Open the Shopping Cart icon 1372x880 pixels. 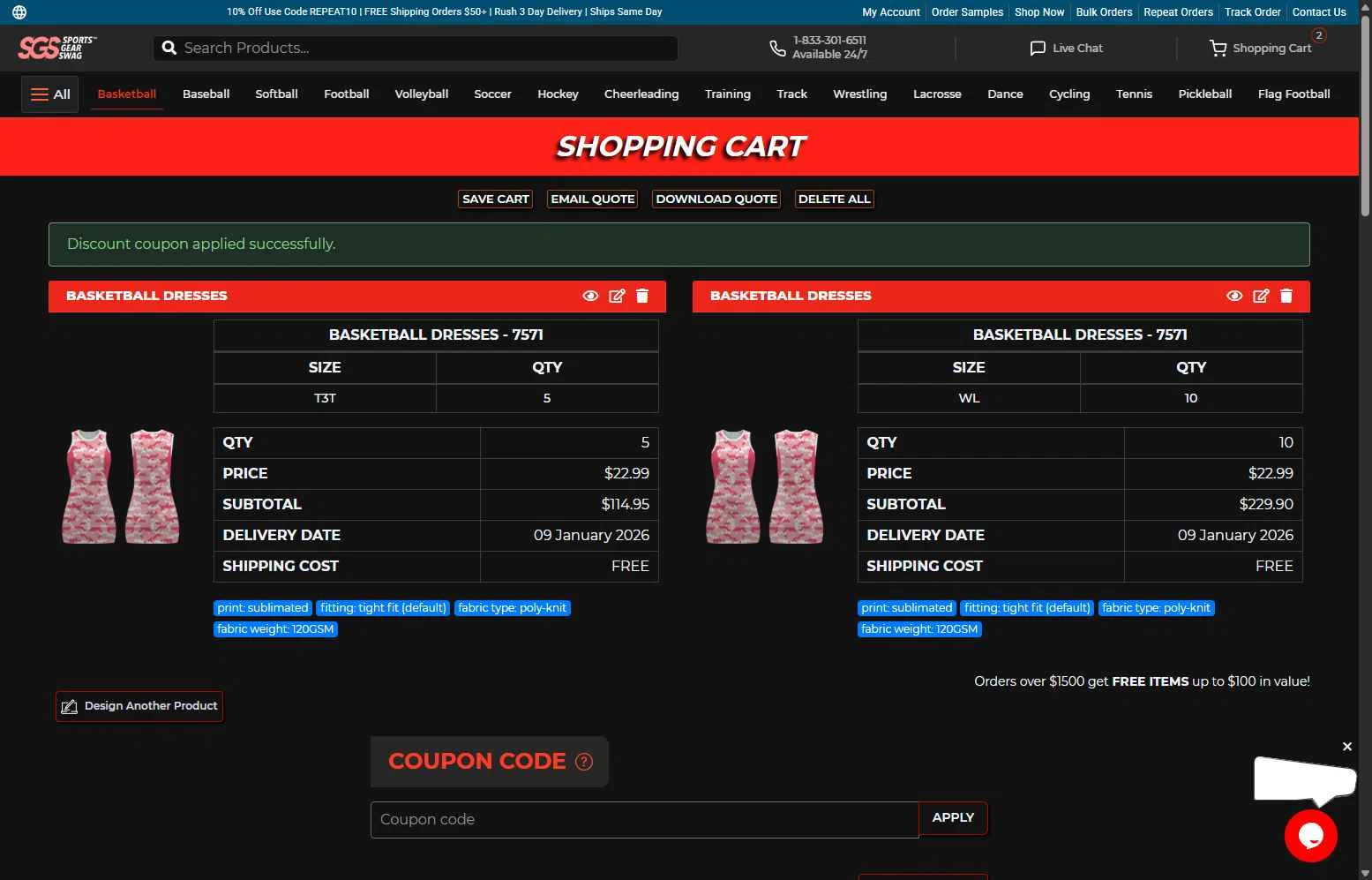[x=1218, y=48]
